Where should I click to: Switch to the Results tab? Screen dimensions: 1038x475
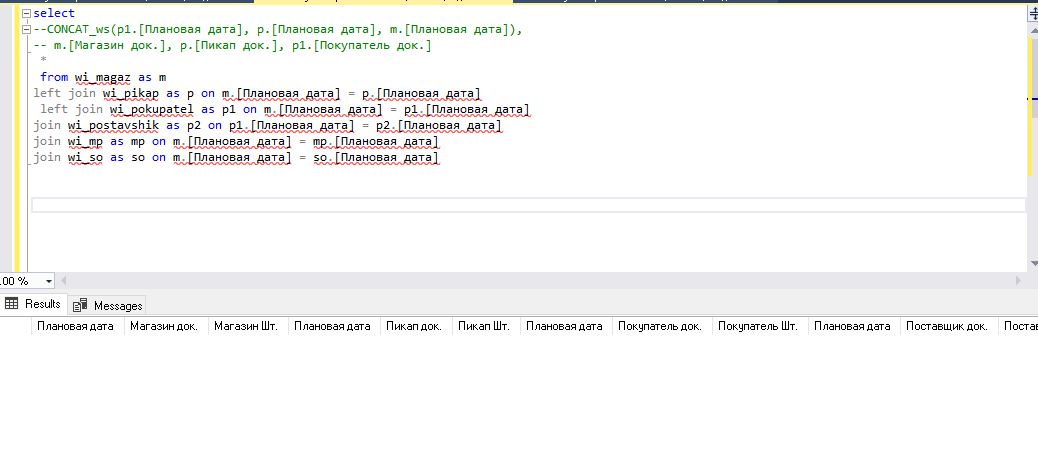pyautogui.click(x=42, y=304)
